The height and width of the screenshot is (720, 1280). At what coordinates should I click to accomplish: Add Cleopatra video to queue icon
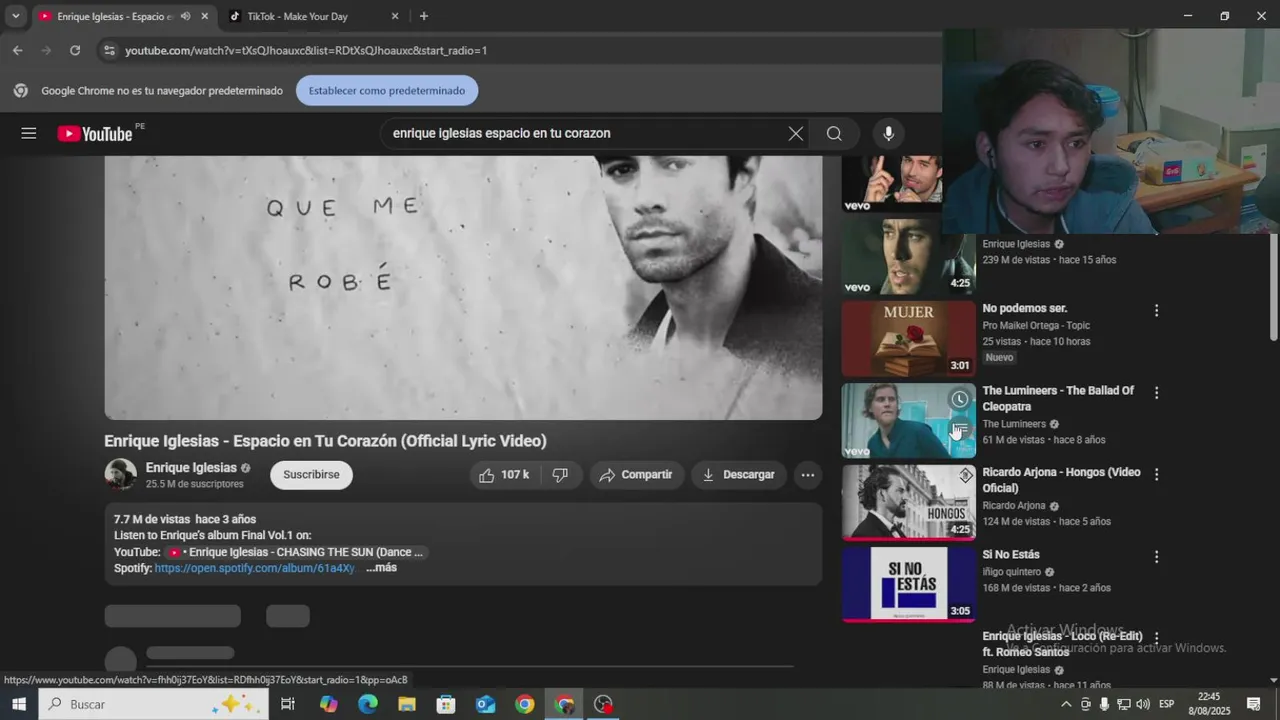pos(959,429)
